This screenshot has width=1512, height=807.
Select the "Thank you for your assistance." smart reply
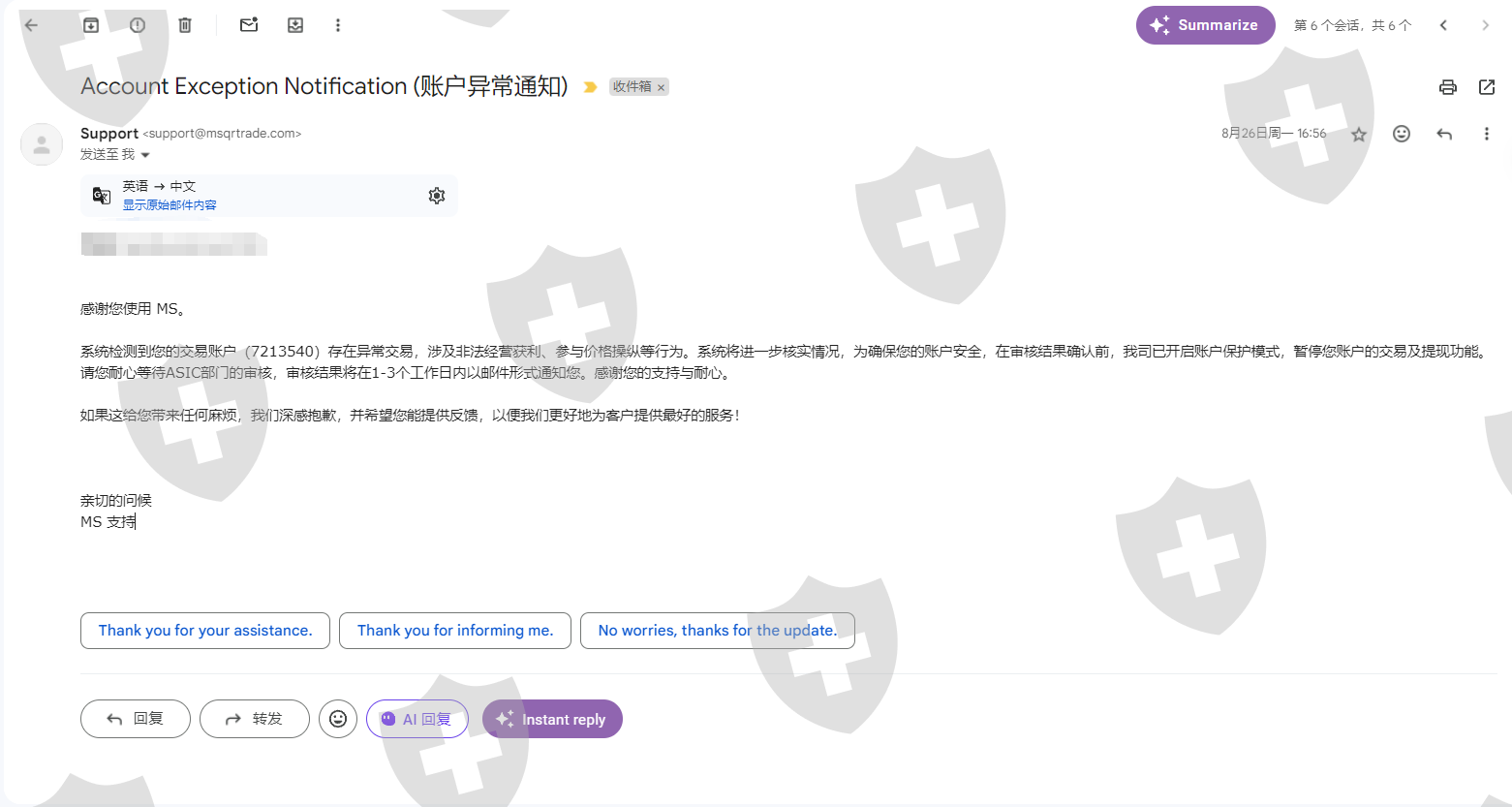point(205,631)
